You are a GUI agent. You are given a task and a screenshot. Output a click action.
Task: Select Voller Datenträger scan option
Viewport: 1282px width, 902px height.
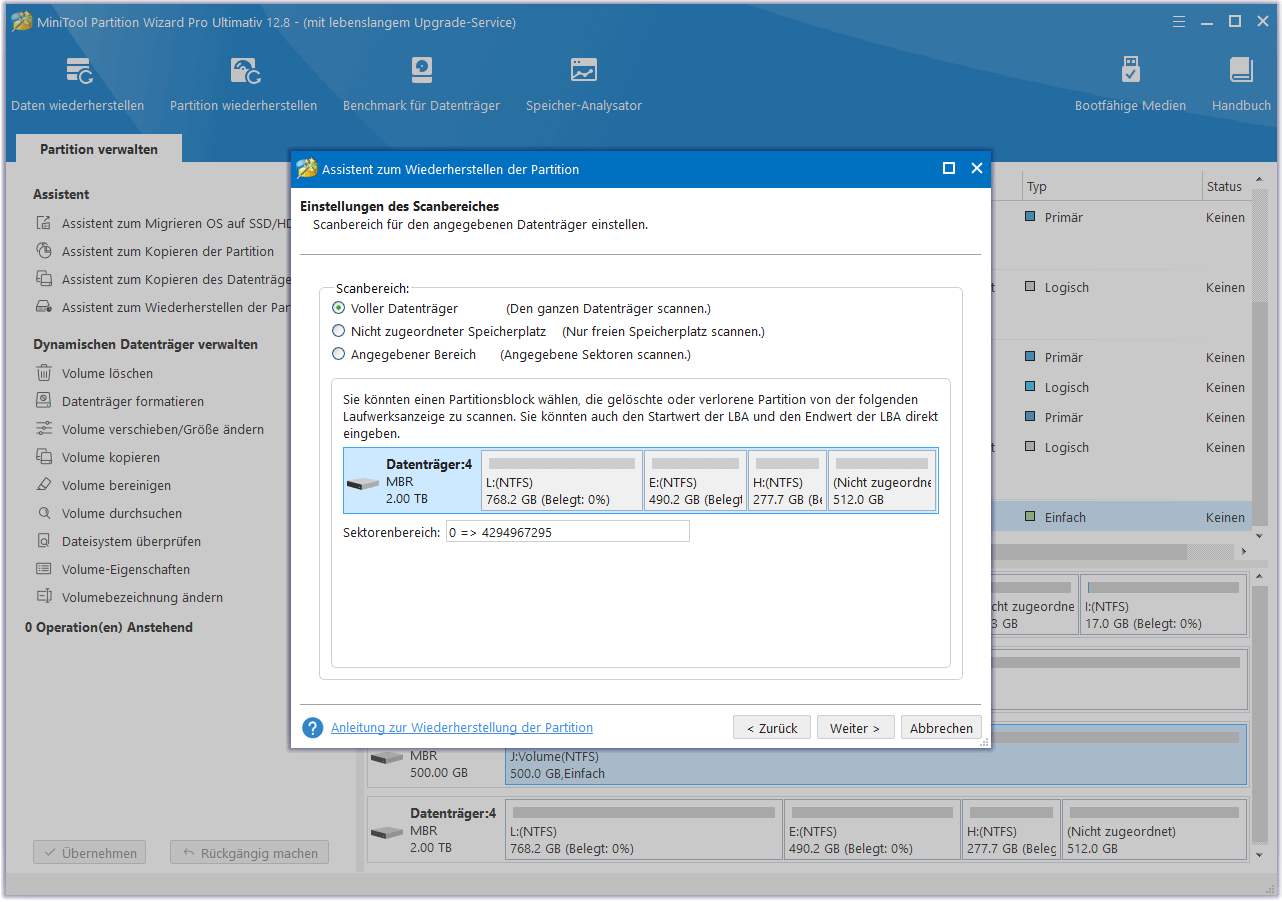click(x=339, y=309)
